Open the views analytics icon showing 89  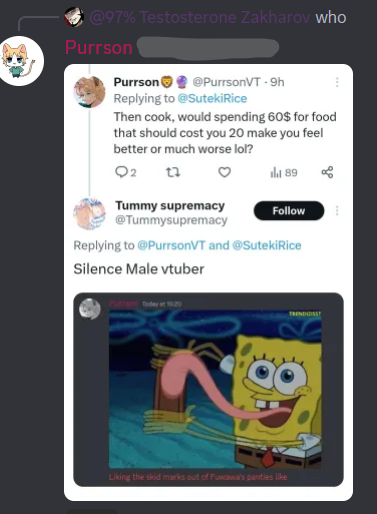[276, 172]
